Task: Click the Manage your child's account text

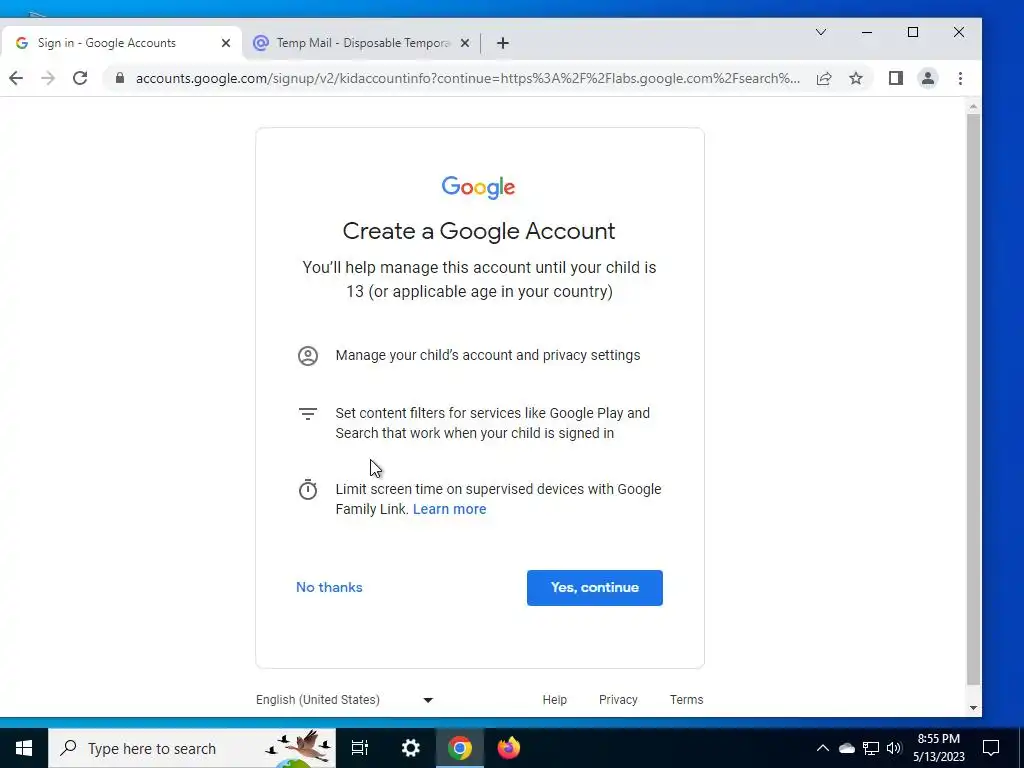Action: click(488, 355)
